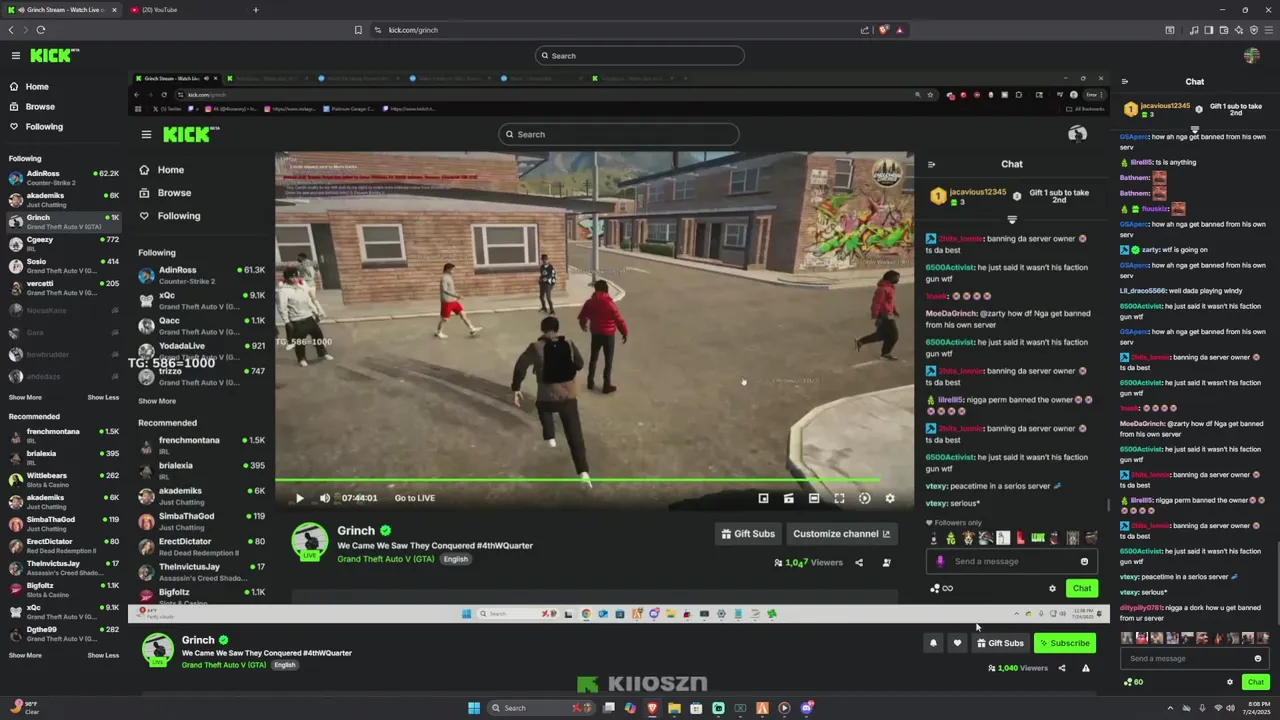This screenshot has height=720, width=1280.
Task: Click play icon in the streamed inner player
Action: click(x=299, y=498)
